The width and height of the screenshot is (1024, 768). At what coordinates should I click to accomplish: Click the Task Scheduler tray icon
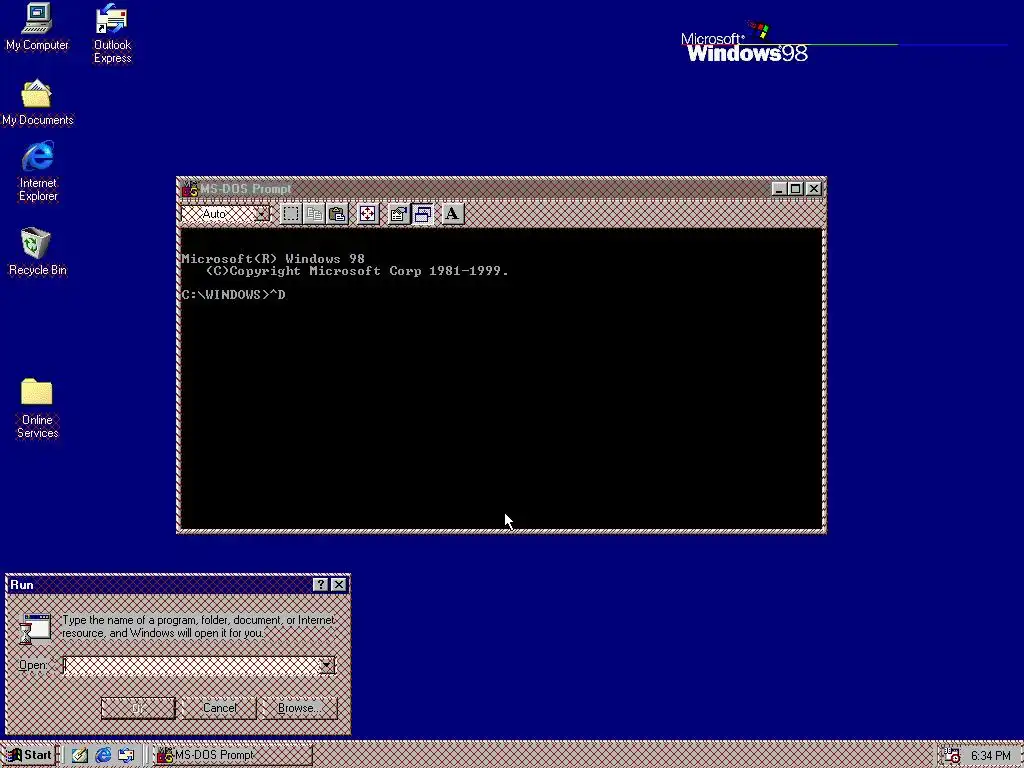point(952,756)
